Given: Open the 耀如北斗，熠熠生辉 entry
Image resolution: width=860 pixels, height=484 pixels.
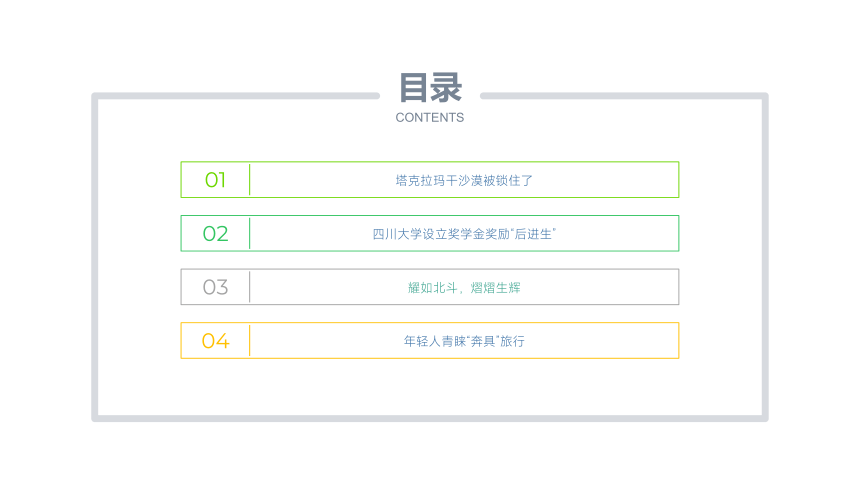Looking at the screenshot, I should [x=464, y=288].
